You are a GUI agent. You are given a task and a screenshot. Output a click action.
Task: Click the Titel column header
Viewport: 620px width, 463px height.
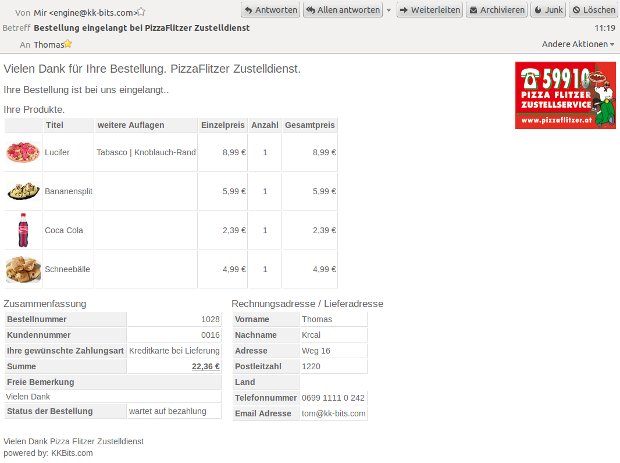pyautogui.click(x=54, y=125)
